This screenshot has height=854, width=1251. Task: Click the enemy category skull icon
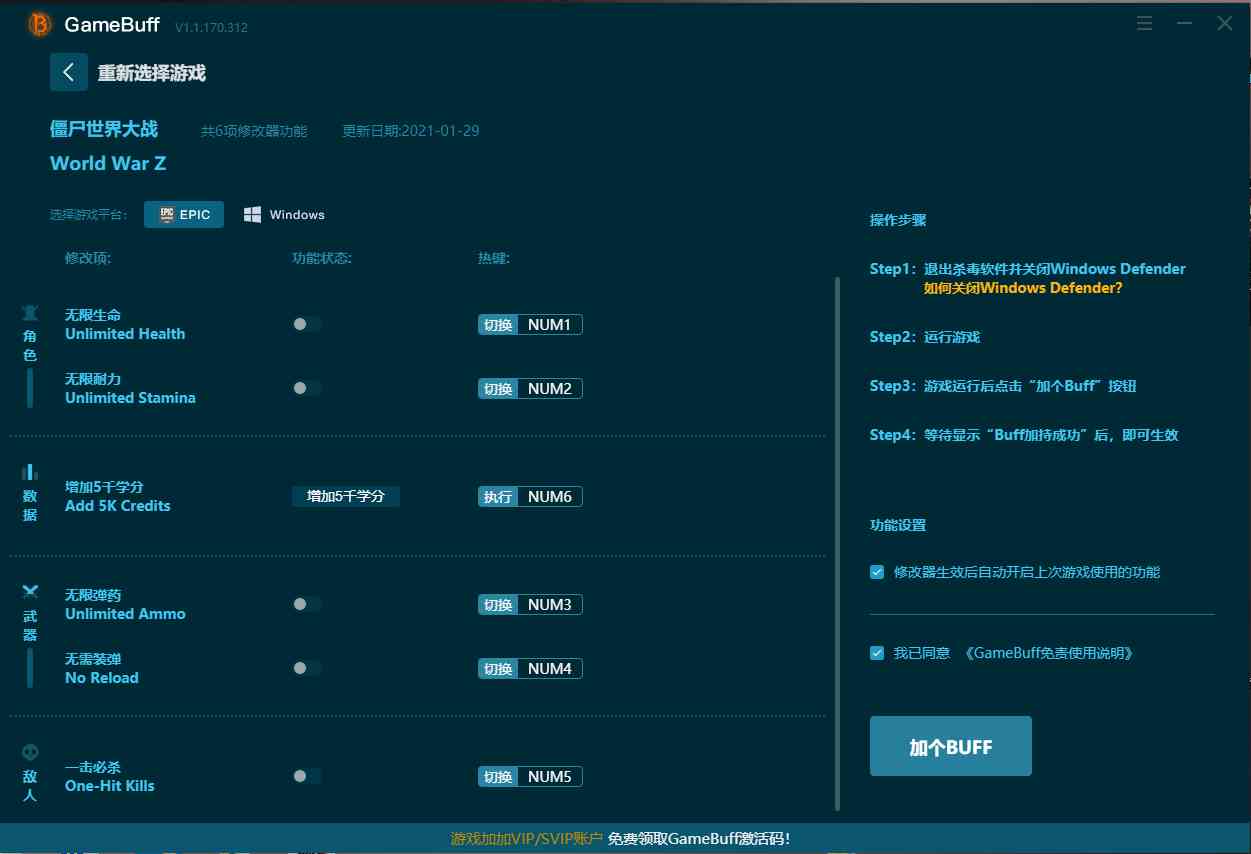click(x=30, y=751)
